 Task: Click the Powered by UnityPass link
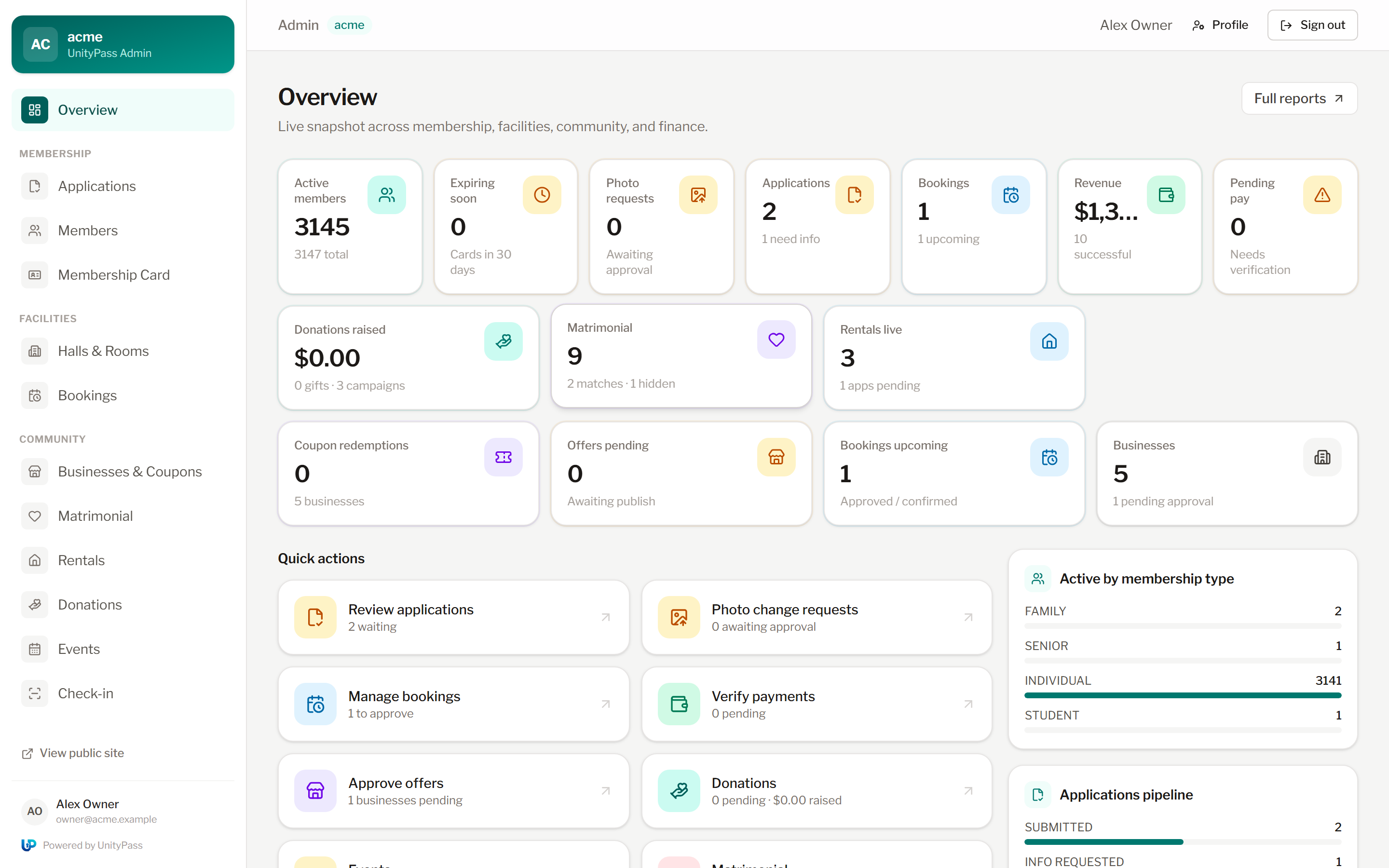[82, 845]
